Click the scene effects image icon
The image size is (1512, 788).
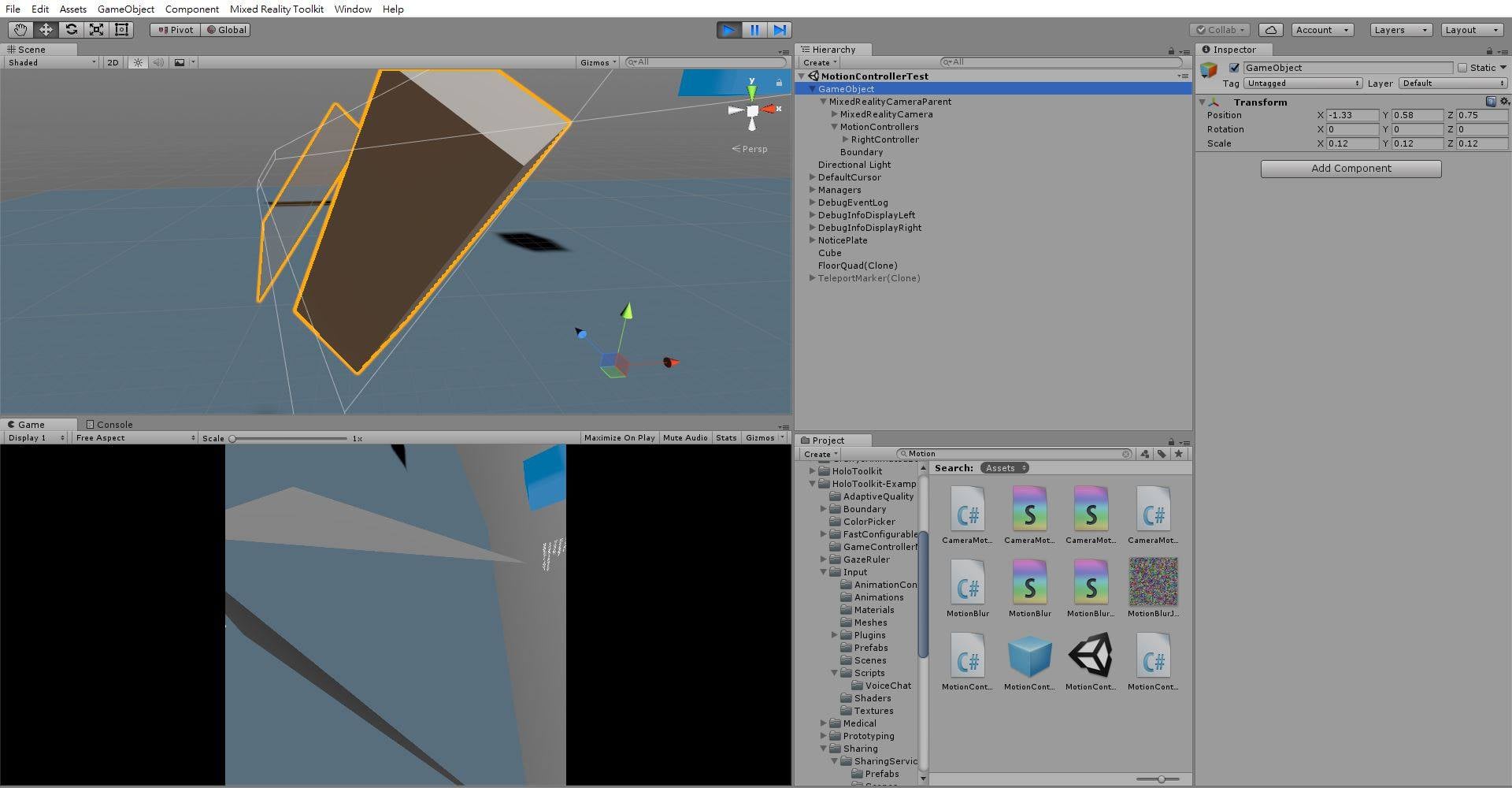(180, 62)
